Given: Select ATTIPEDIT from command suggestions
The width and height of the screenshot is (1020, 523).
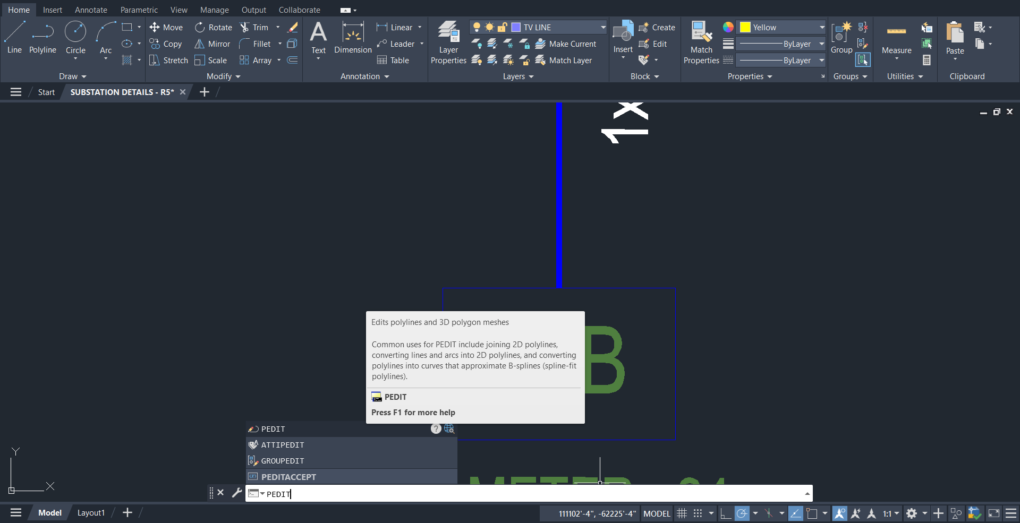Looking at the screenshot, I should click(x=351, y=445).
